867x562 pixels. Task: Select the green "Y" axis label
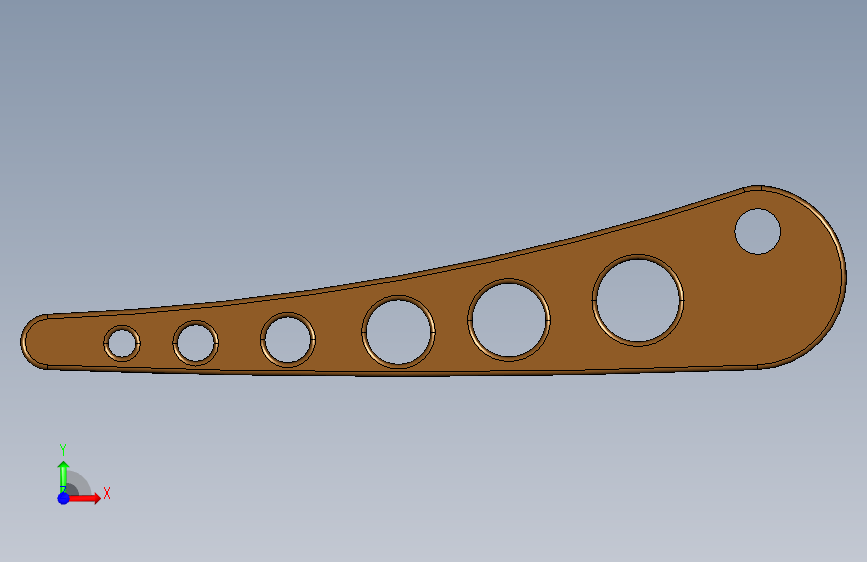[x=63, y=450]
